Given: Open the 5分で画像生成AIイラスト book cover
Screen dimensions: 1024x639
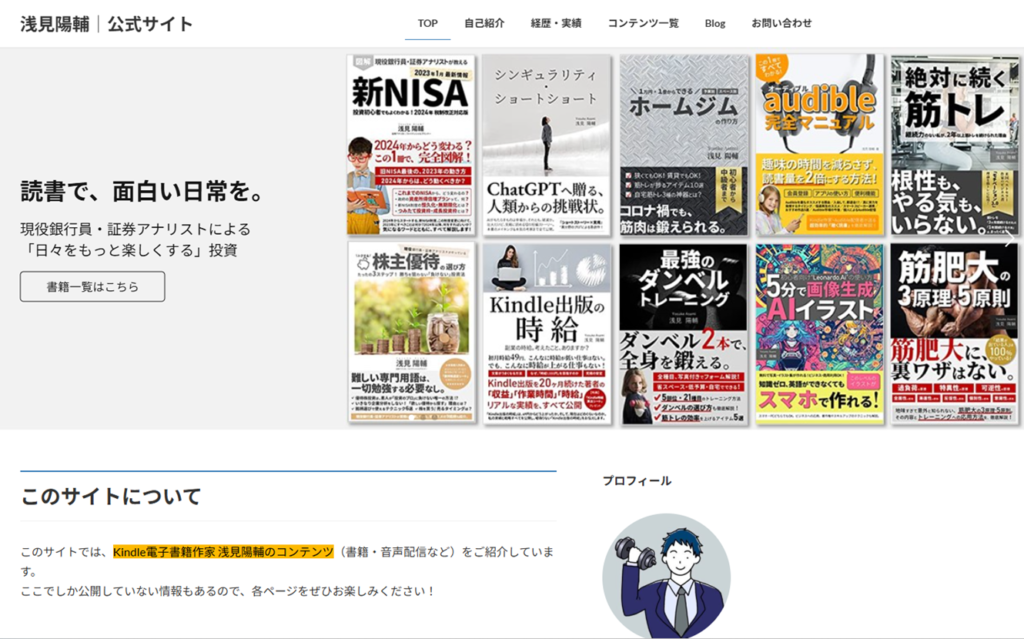Looking at the screenshot, I should [819, 333].
